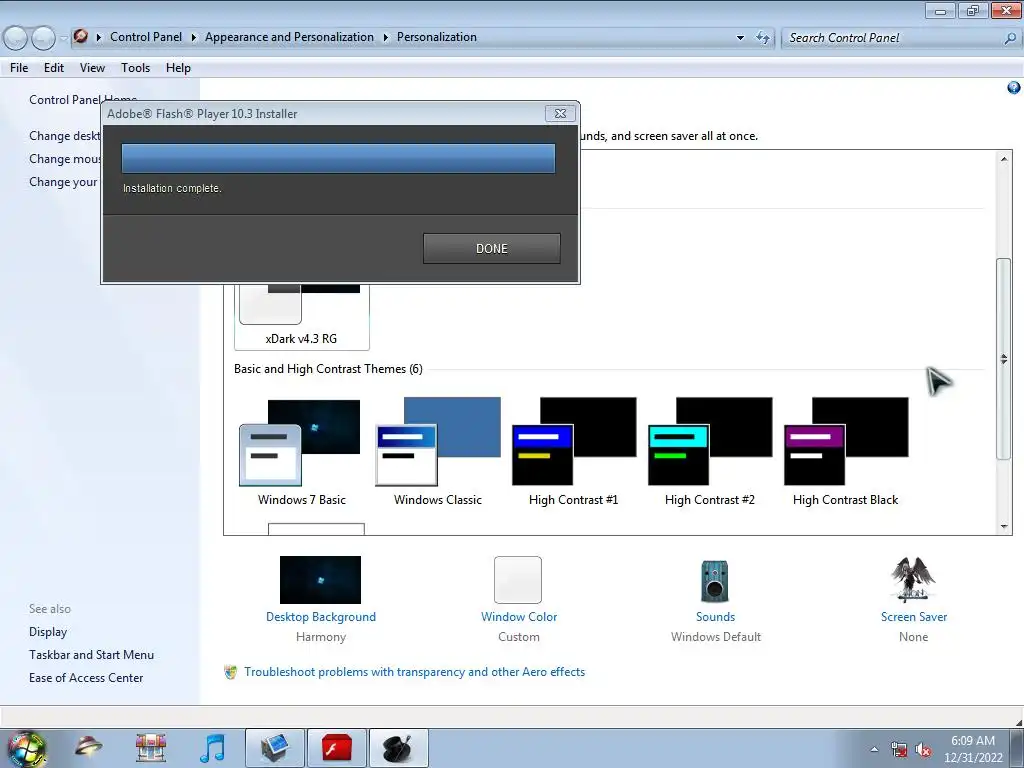
Task: Click the Desktop Background link
Action: [x=321, y=616]
